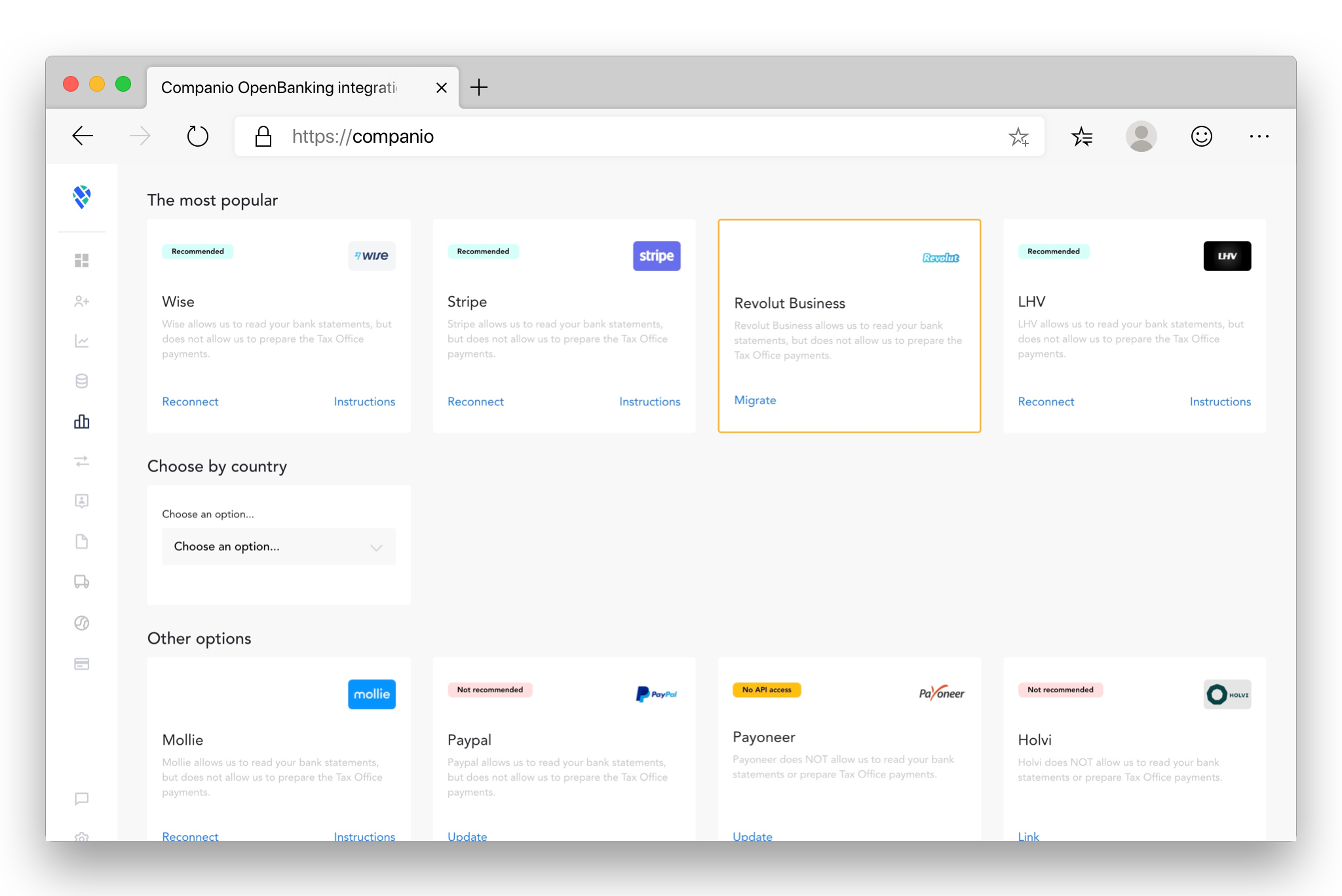The height and width of the screenshot is (896, 1342).
Task: Click the database stack sidebar icon
Action: [x=81, y=381]
